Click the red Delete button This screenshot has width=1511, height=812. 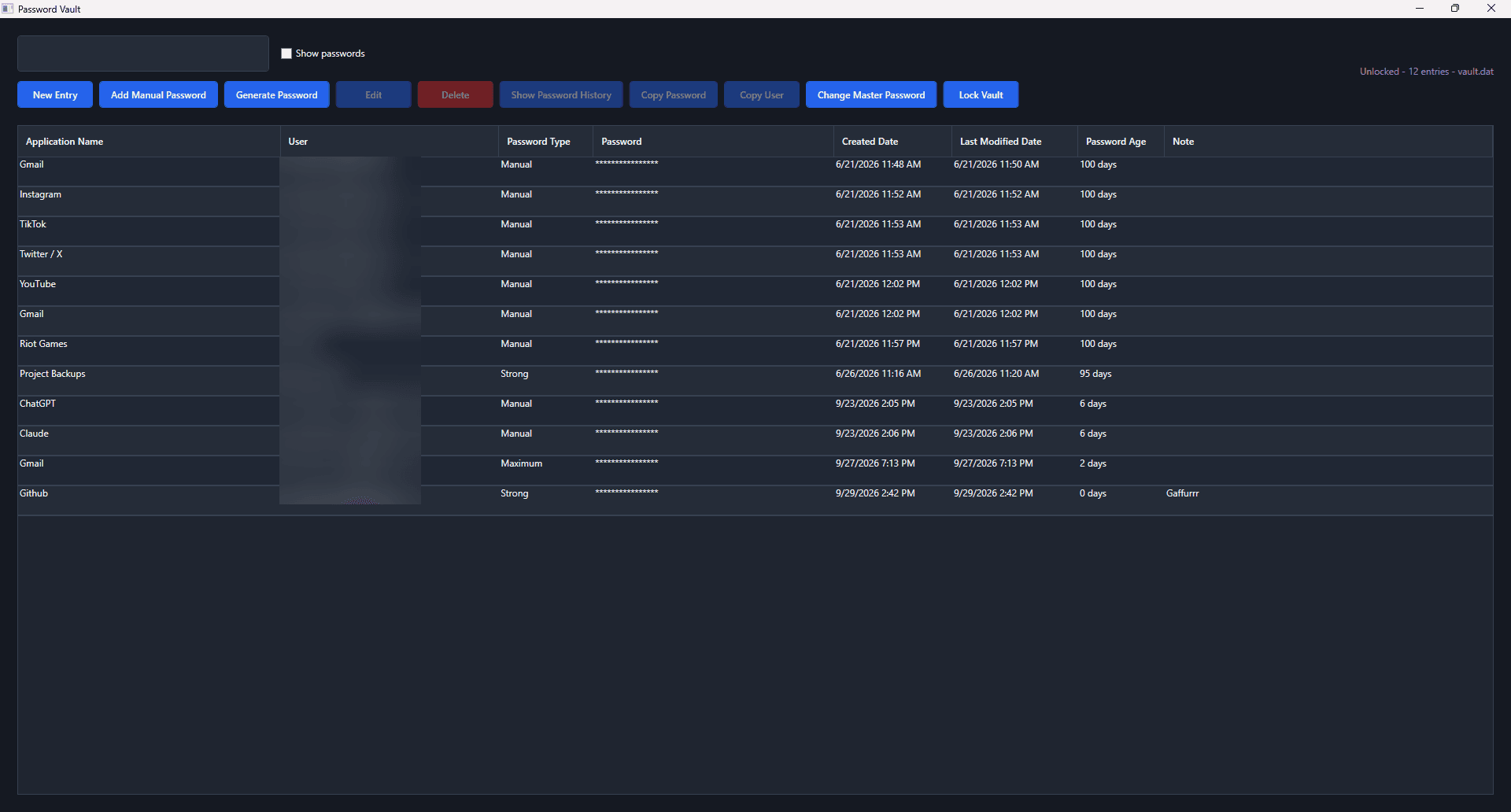pos(456,94)
